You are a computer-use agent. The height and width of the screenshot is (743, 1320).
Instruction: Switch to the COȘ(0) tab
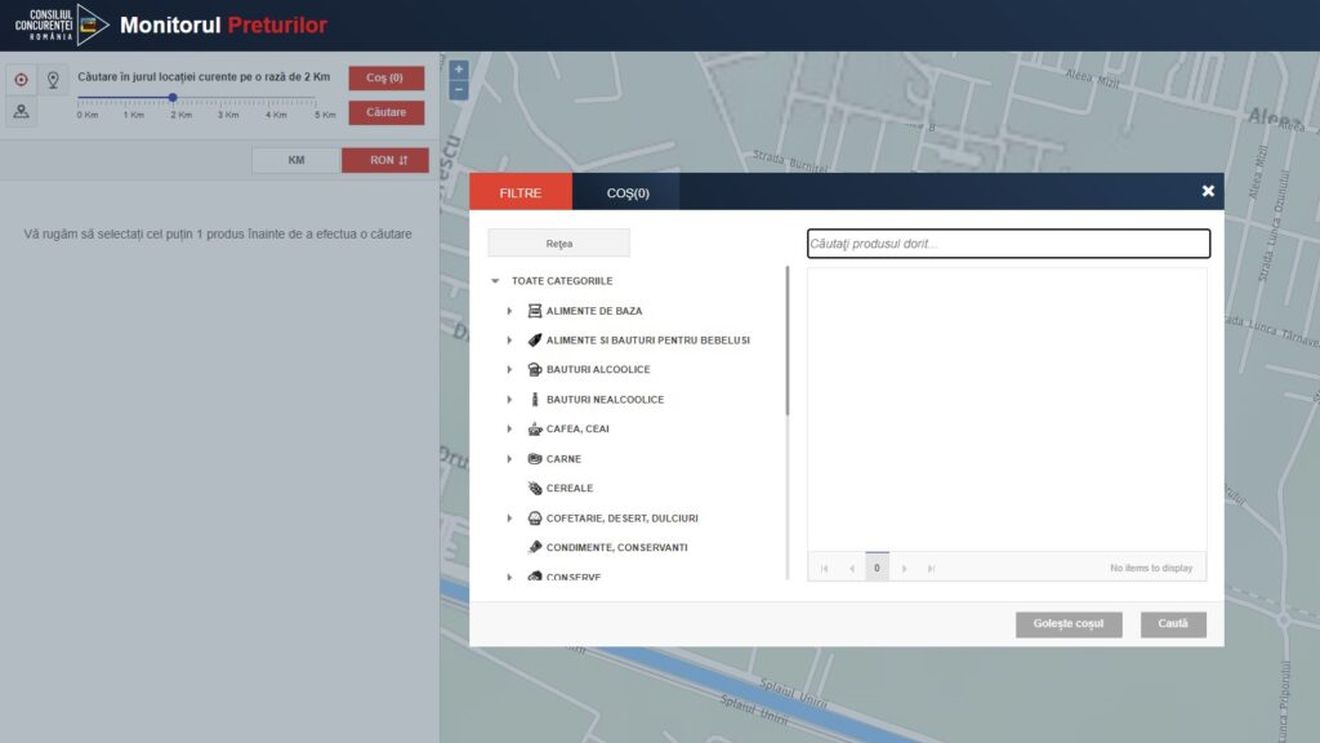626,191
